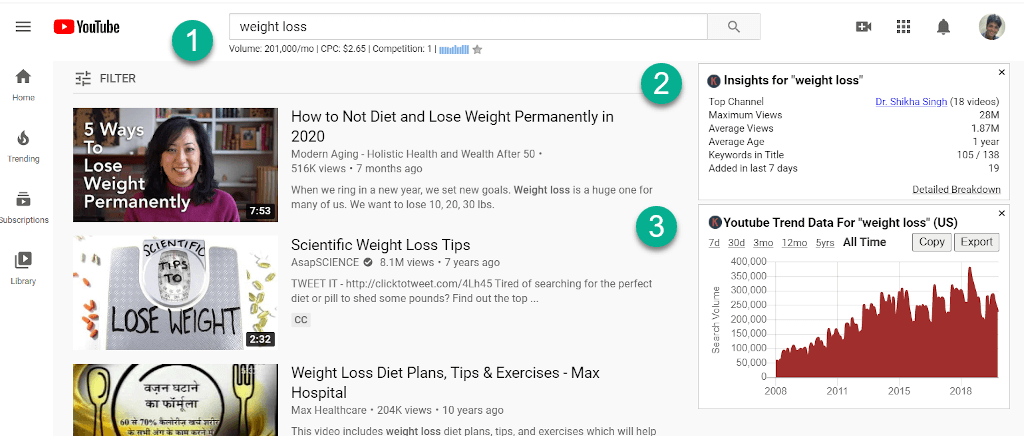Click the Average Age 1 year value
1024x436 pixels.
tap(986, 142)
